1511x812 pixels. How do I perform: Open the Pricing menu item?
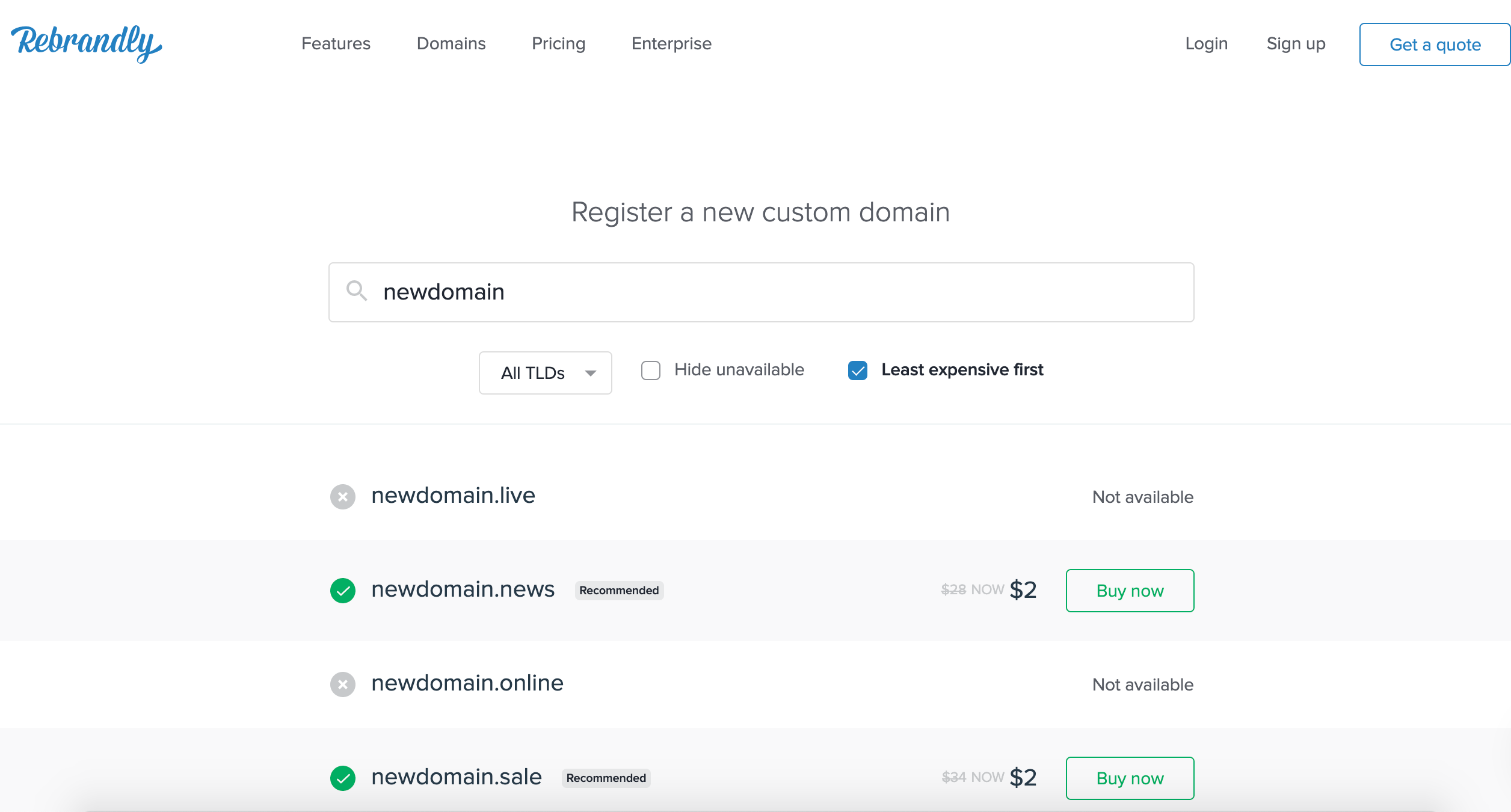tap(559, 44)
